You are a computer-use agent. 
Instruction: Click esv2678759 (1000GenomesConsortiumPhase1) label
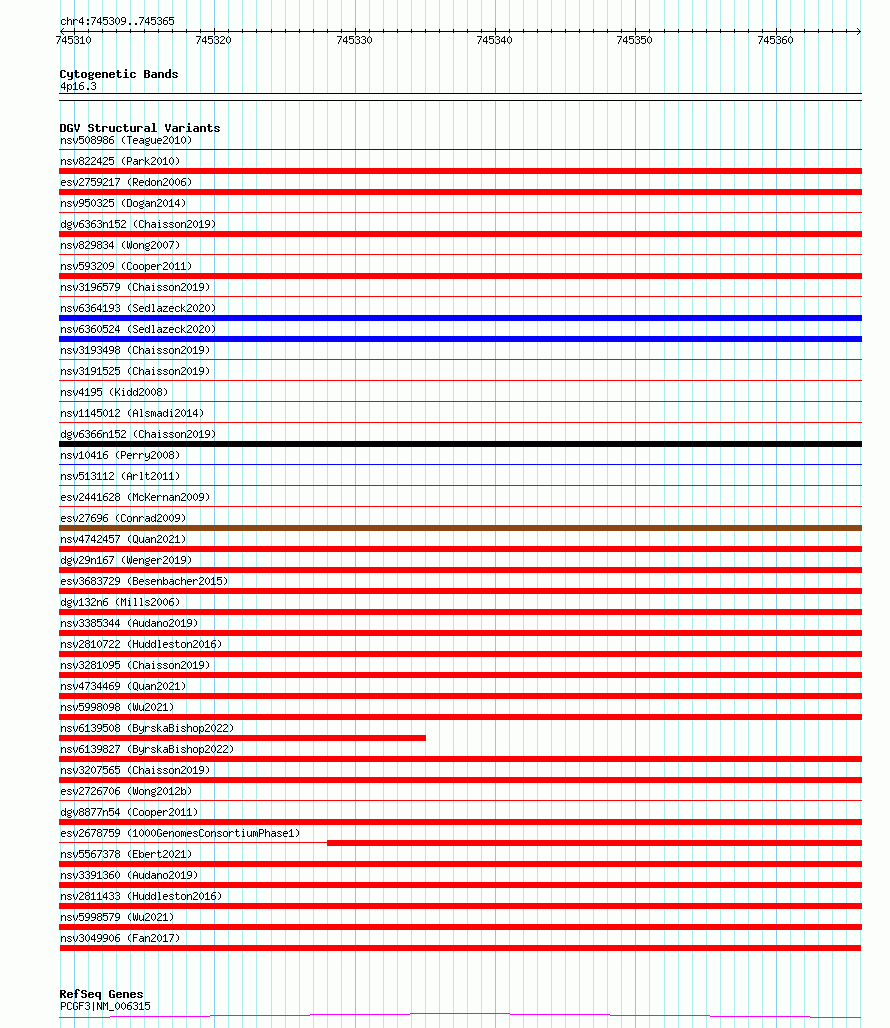coord(180,833)
